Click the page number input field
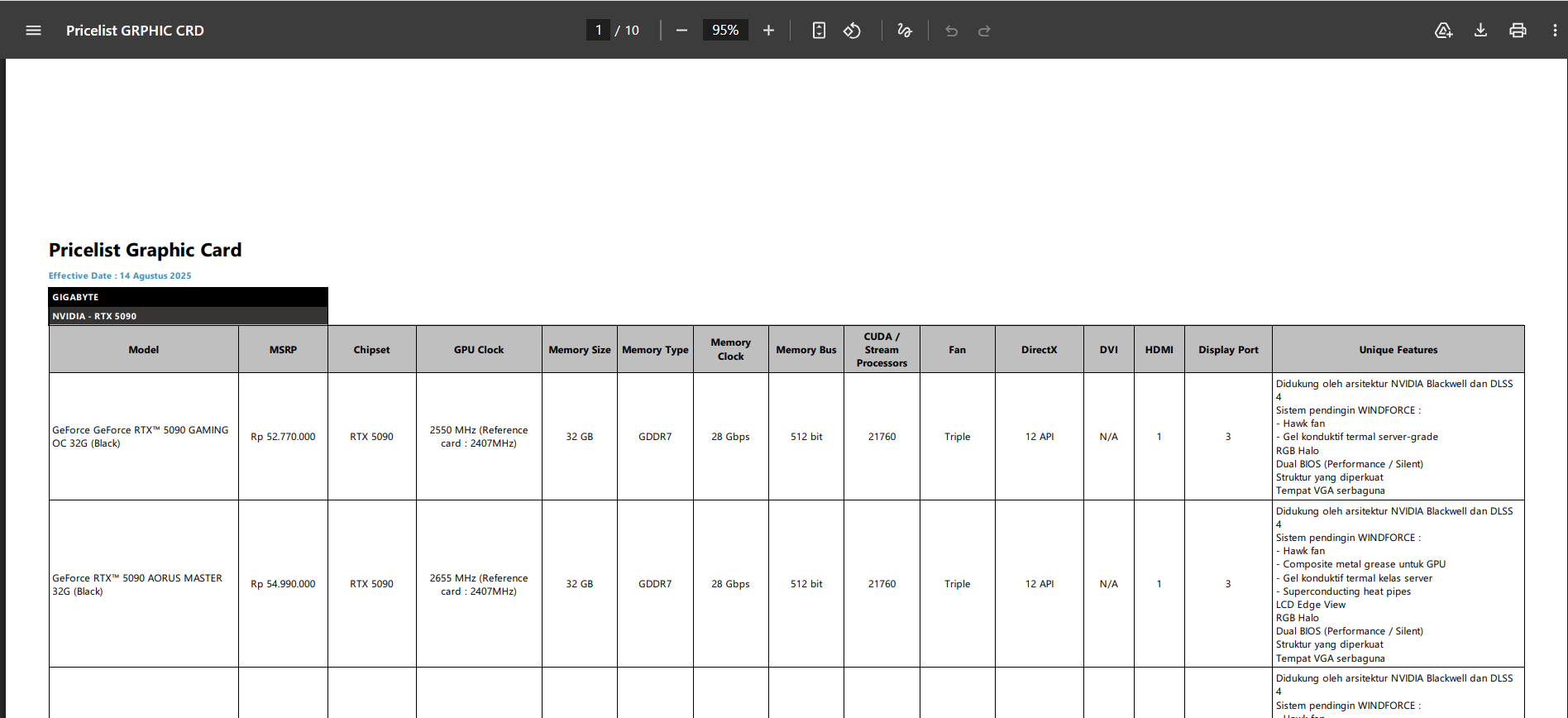 click(598, 31)
